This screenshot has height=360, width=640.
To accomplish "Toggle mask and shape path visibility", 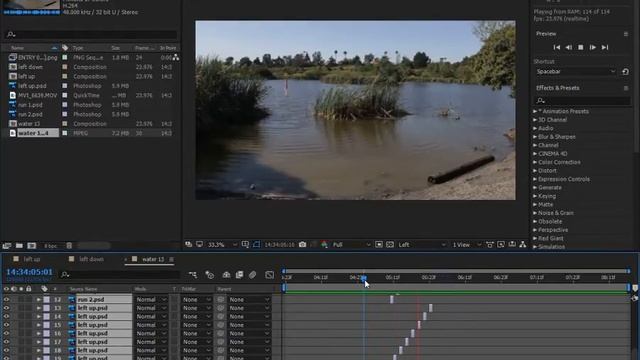I will click(x=256, y=244).
